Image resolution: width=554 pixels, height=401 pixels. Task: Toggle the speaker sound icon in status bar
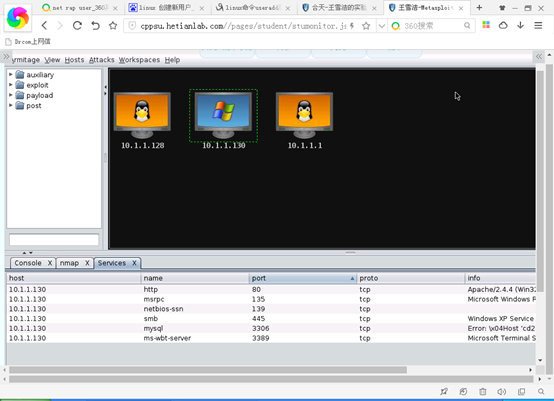(x=502, y=391)
